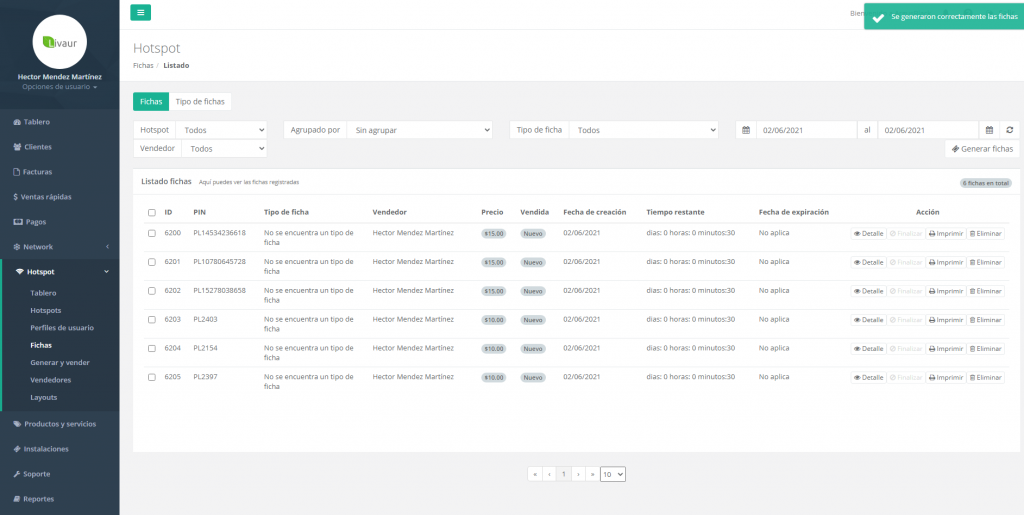Open Tablero under the Hotspot submenu
Viewport: 1024px width, 515px height.
(43, 293)
